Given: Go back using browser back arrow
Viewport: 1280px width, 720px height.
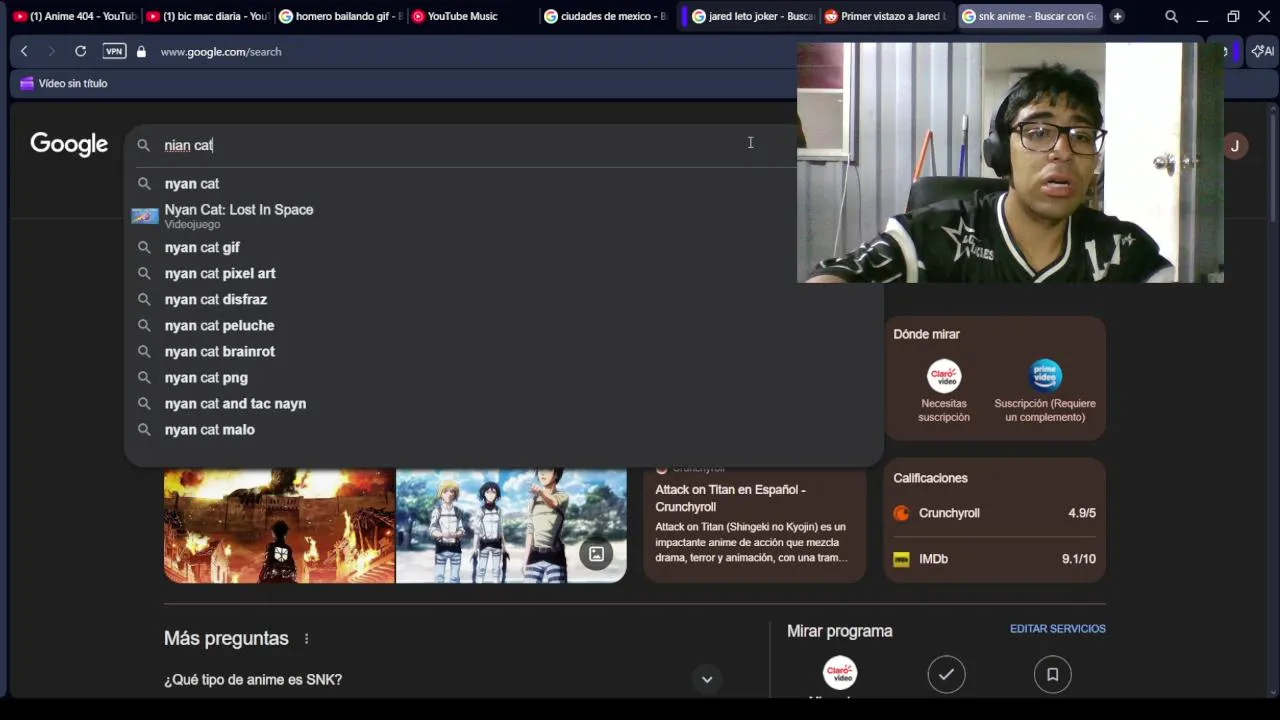Looking at the screenshot, I should (24, 51).
